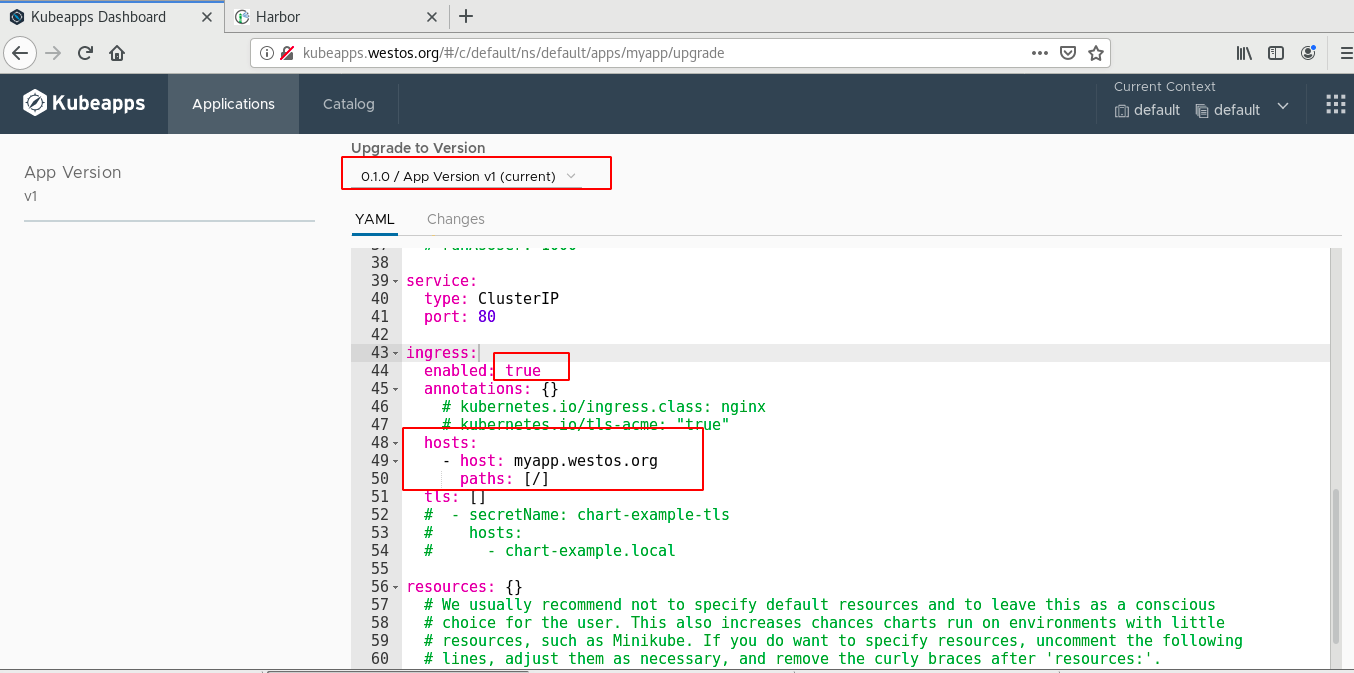Screen dimensions: 1354x673
Task: Reload the current page
Action: [86, 53]
